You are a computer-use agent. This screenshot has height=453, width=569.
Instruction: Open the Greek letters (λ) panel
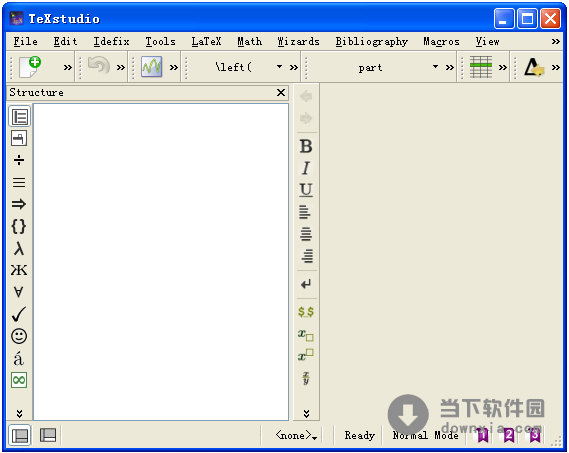(x=19, y=249)
